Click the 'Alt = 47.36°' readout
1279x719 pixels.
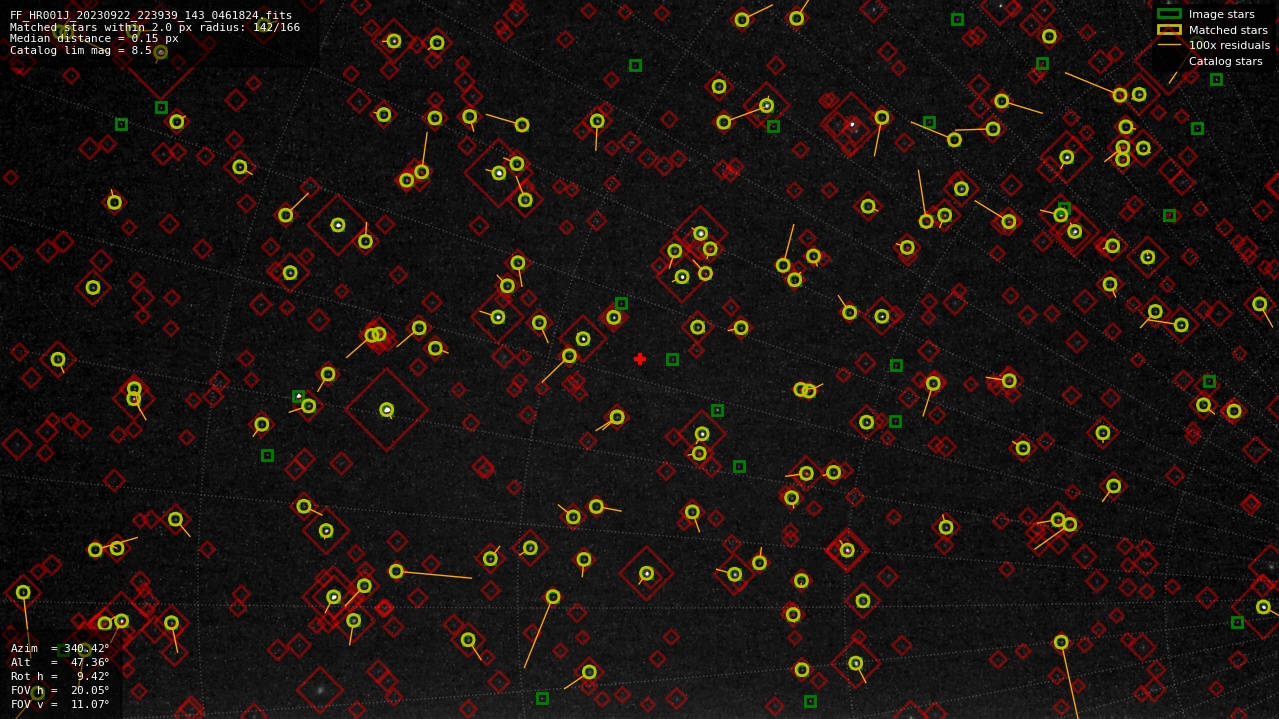coord(60,662)
